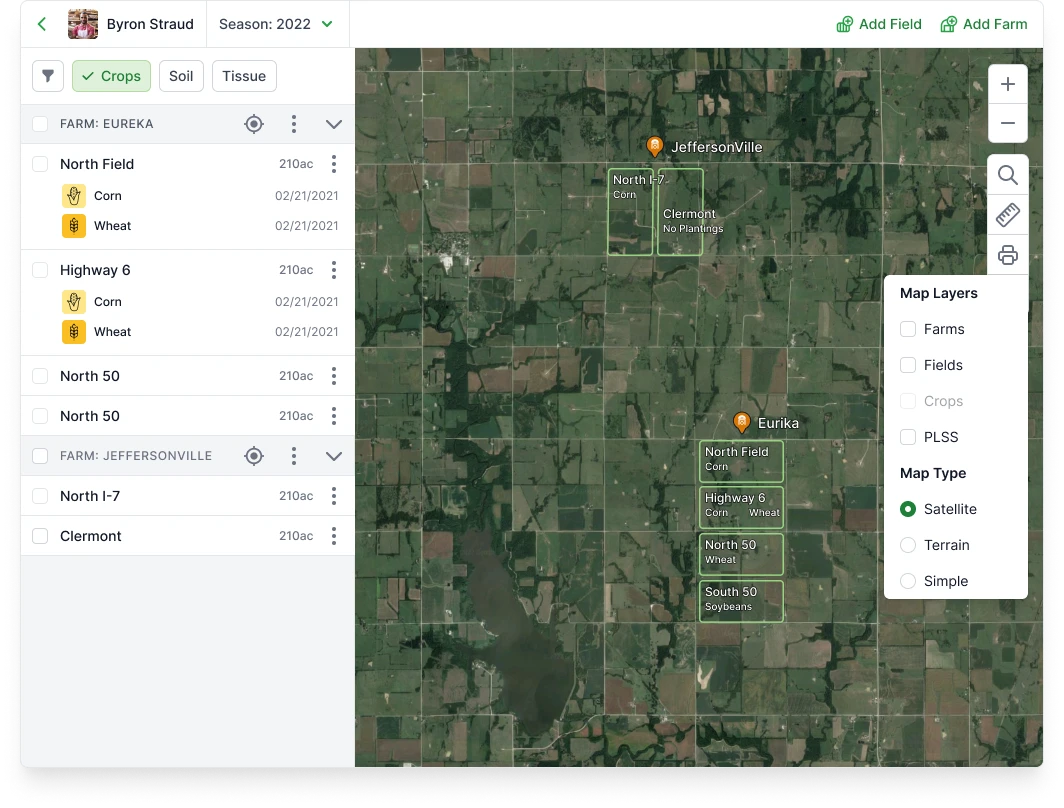The width and height of the screenshot is (1064, 808).
Task: Zoom in the map with plus button
Action: click(x=1008, y=84)
